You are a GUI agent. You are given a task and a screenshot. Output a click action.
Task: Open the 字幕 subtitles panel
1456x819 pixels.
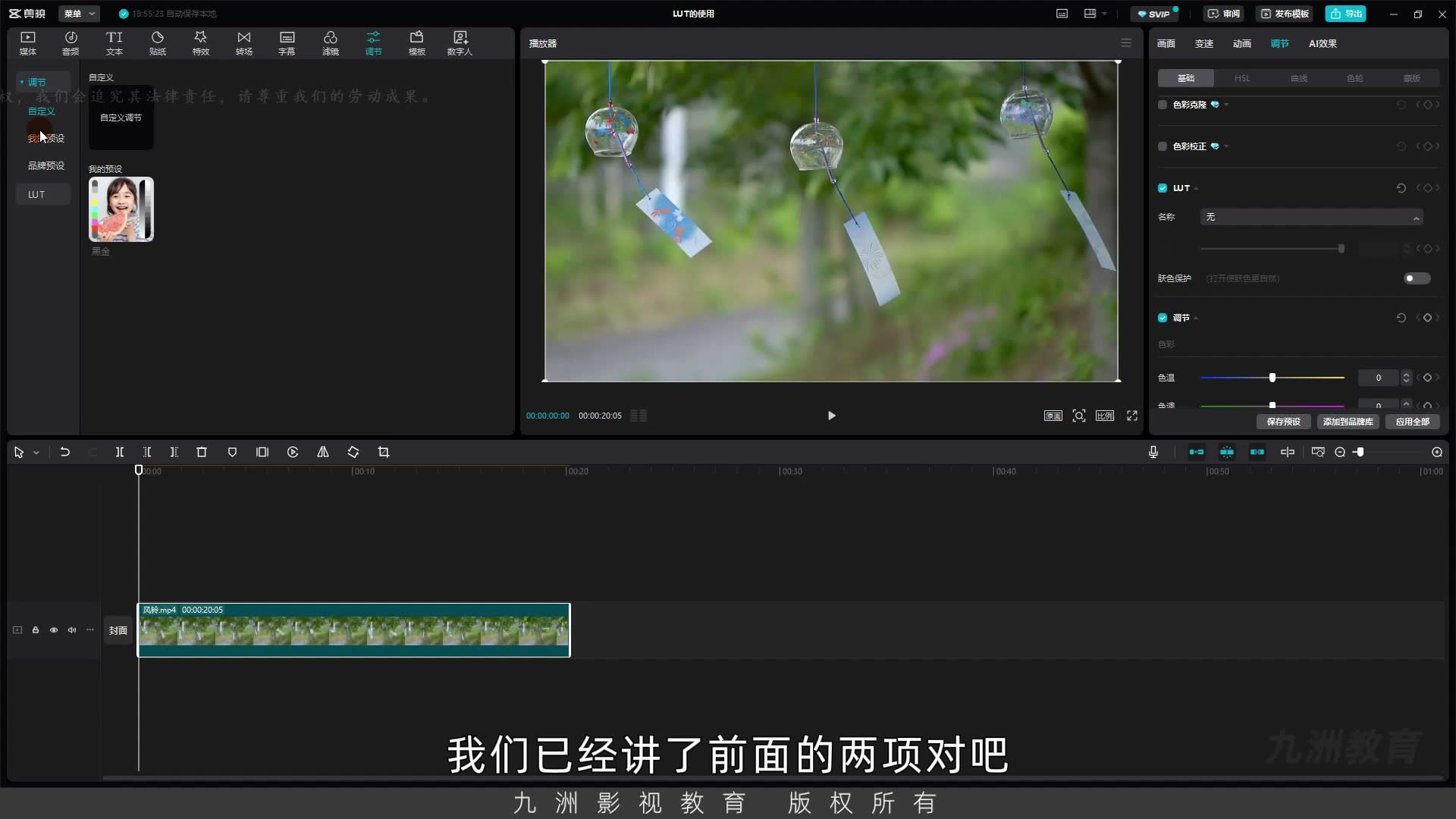coord(287,43)
